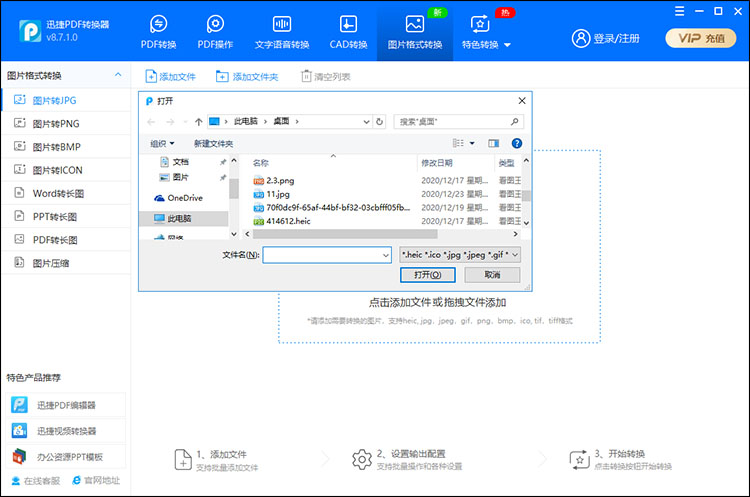Click the 取消 button
This screenshot has height=497, width=750.
(x=492, y=275)
